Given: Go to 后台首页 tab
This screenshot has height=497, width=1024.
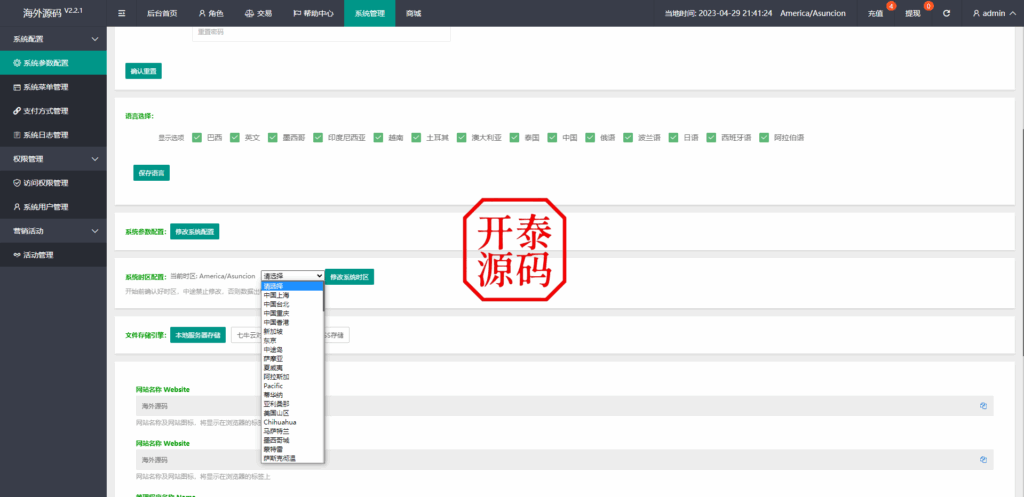Looking at the screenshot, I should click(x=162, y=13).
